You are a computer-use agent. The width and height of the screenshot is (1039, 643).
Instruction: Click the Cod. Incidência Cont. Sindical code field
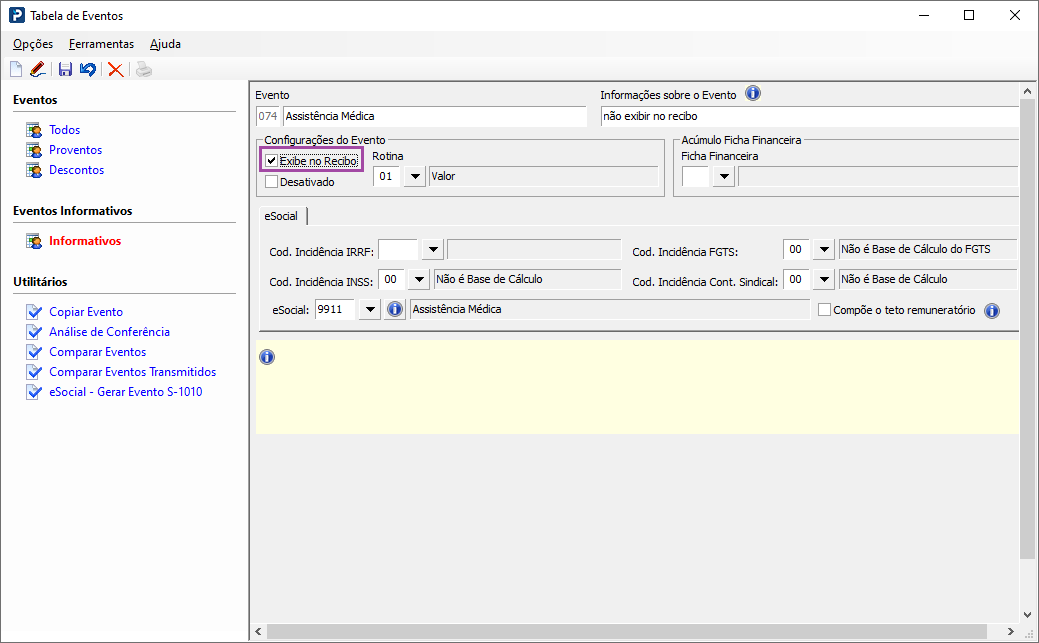point(796,280)
